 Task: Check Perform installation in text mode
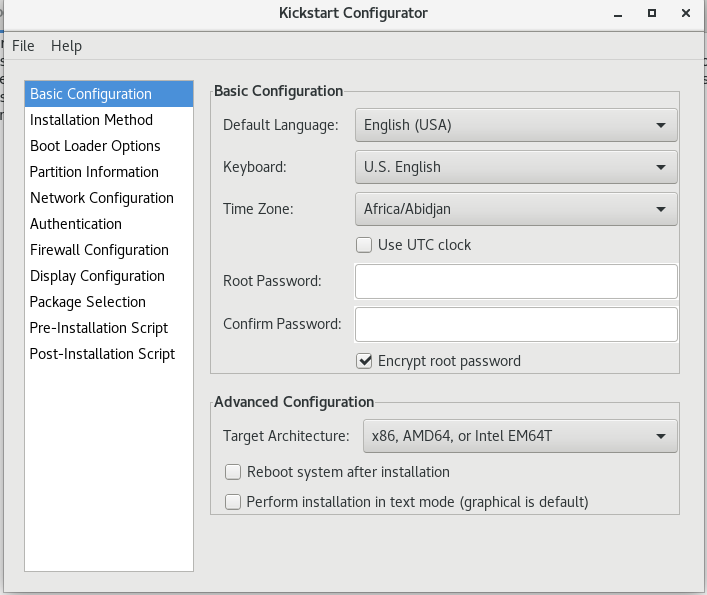pos(234,502)
